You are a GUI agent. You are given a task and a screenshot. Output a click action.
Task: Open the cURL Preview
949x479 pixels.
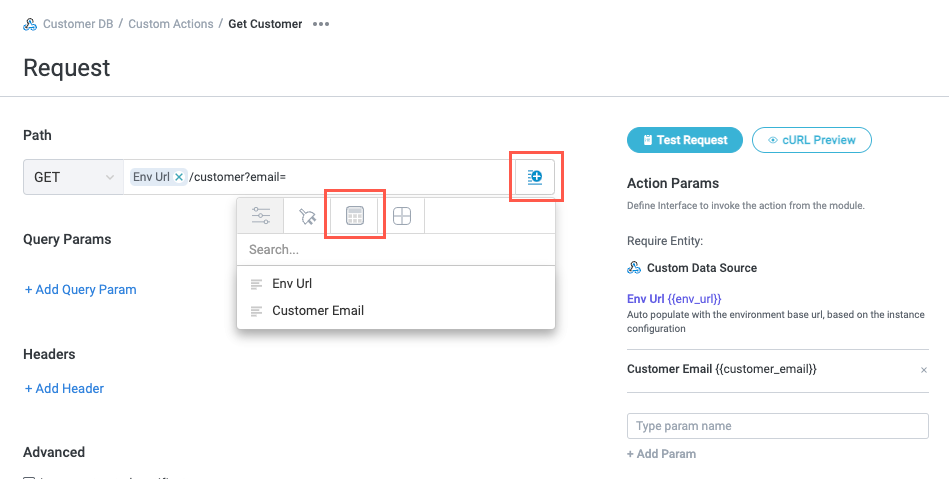tap(812, 140)
